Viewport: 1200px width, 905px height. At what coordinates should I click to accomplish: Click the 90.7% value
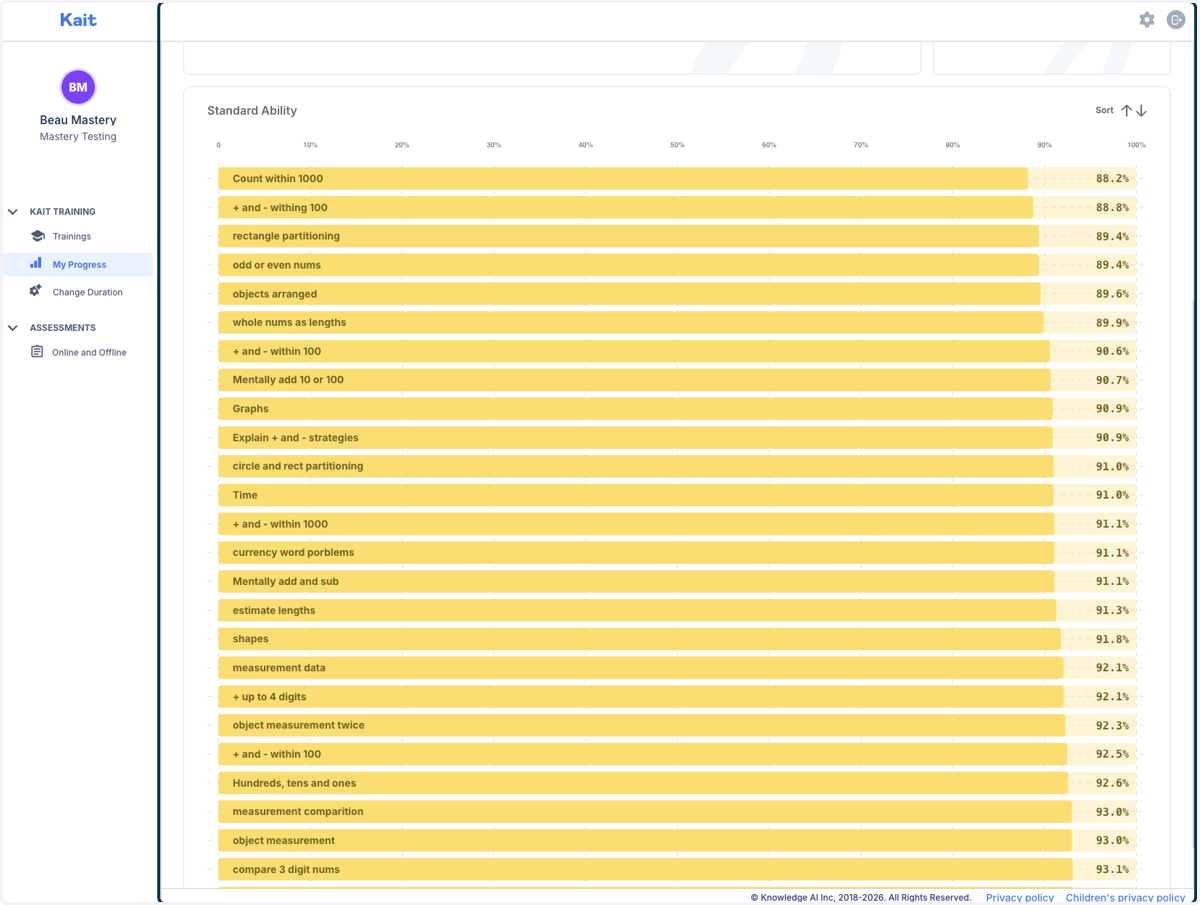[x=1112, y=380]
